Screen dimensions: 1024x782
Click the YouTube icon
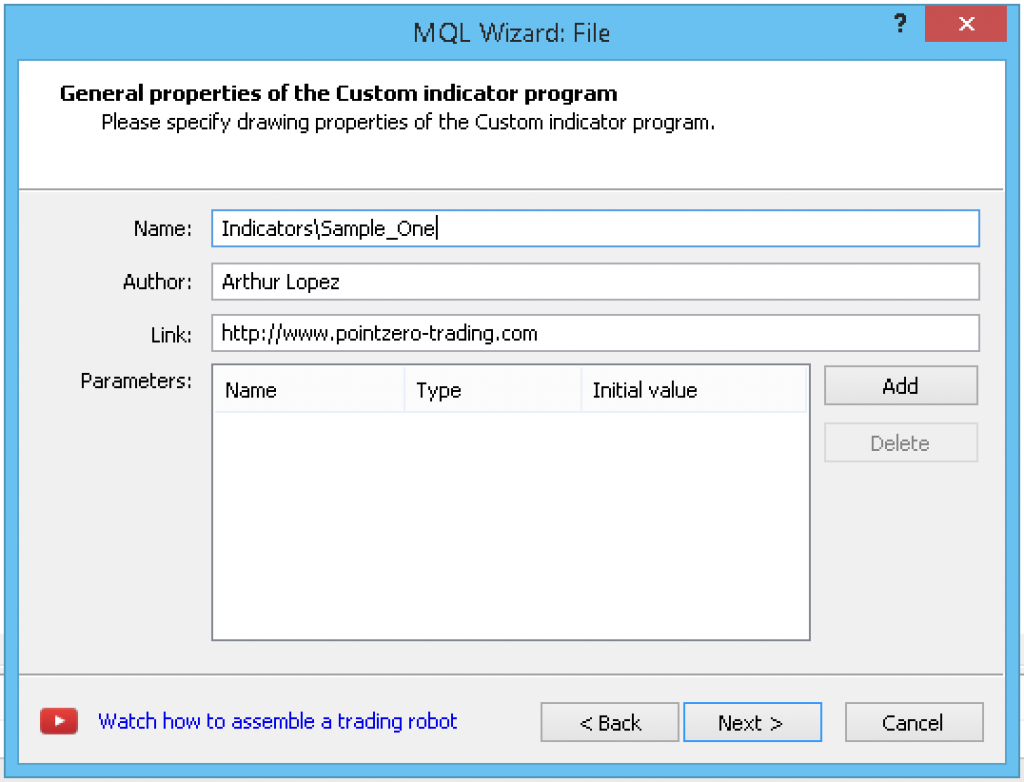tap(58, 721)
